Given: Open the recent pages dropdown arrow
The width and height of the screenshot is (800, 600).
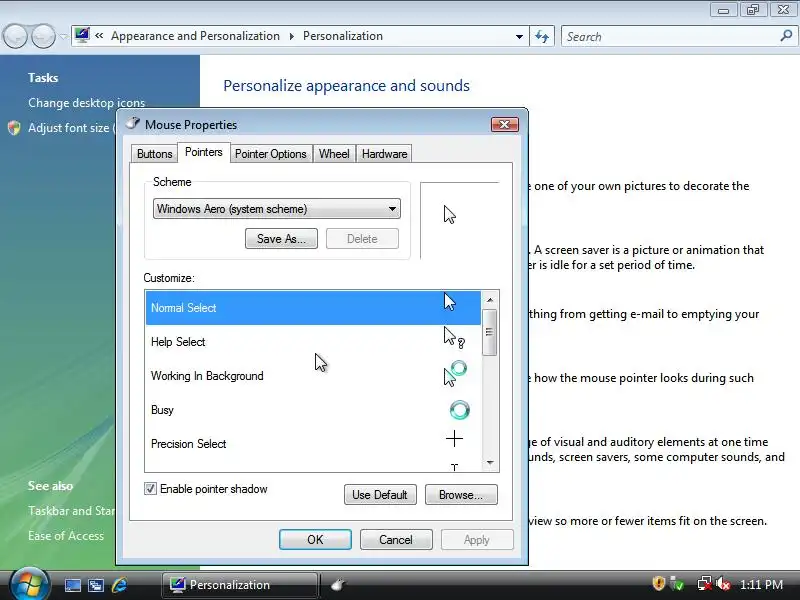Looking at the screenshot, I should pos(63,36).
